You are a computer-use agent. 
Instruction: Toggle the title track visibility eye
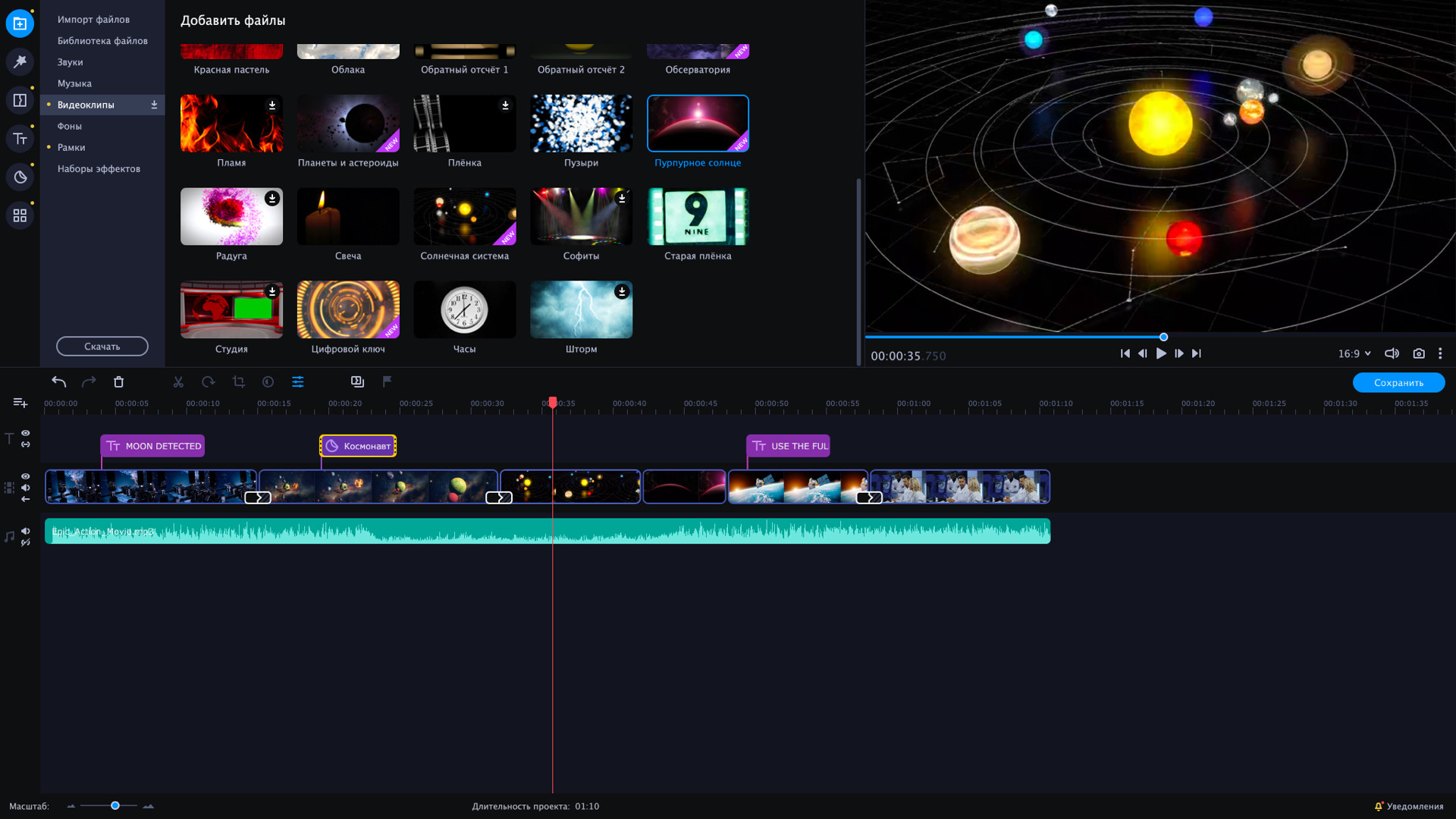(x=26, y=433)
